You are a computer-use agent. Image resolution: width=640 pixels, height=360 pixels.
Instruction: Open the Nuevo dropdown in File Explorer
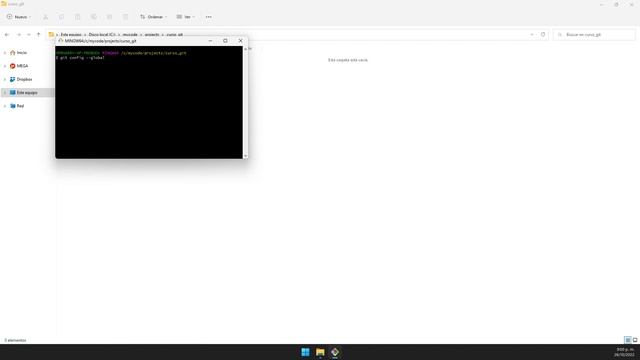tap(19, 17)
